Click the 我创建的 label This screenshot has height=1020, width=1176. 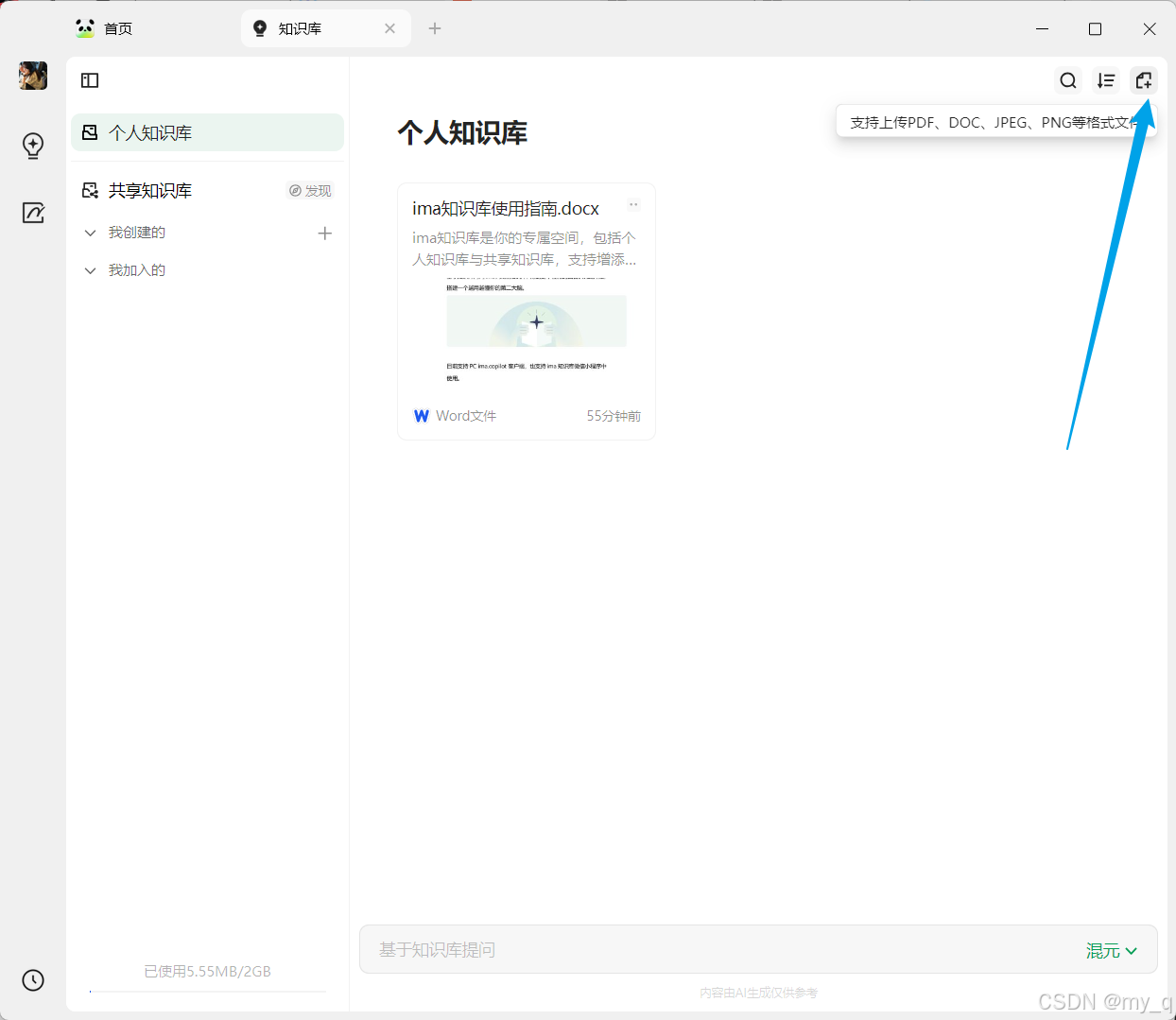tap(137, 233)
